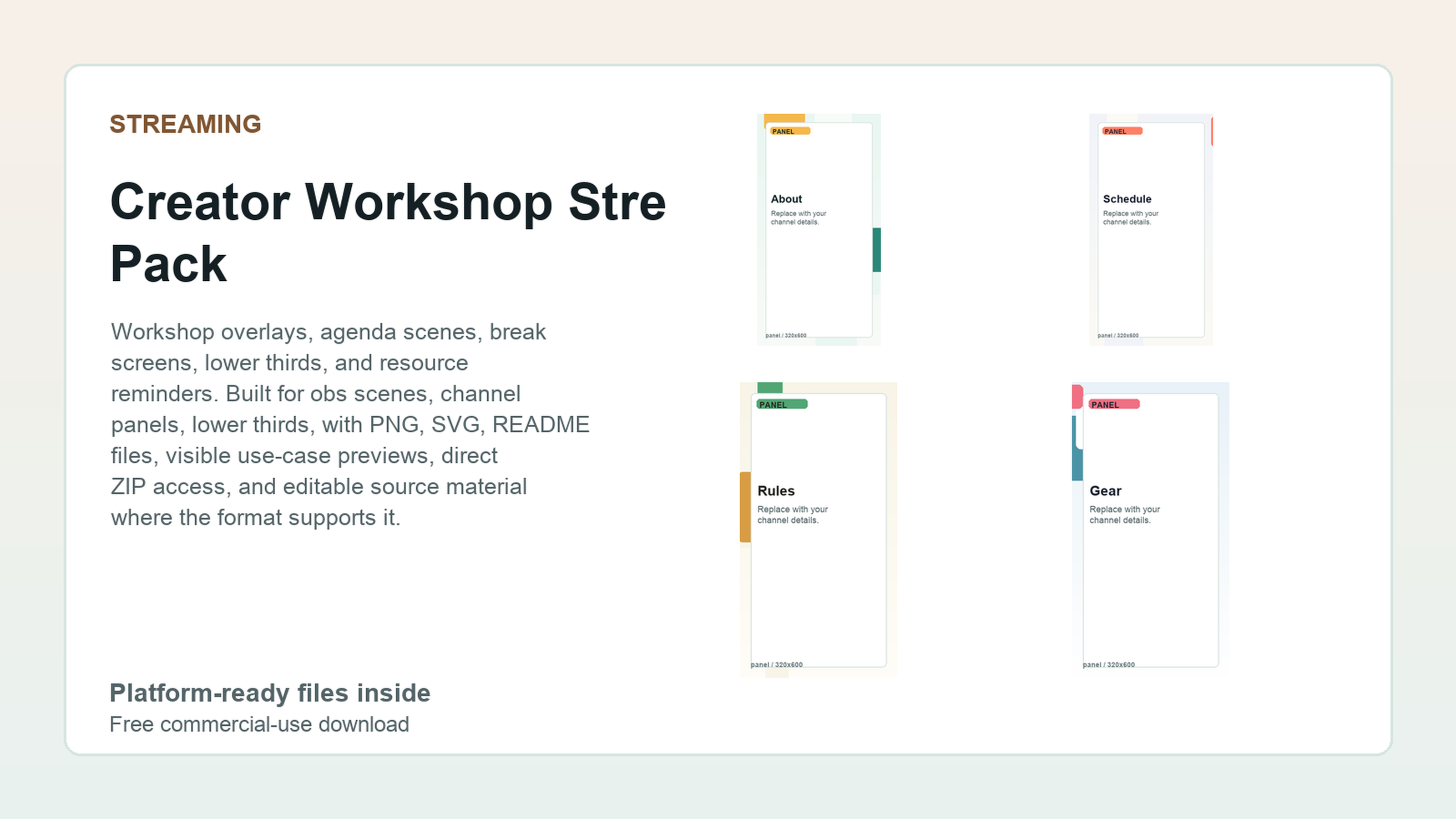The width and height of the screenshot is (1456, 819).
Task: Click the 'Schedule' heading text
Action: point(1127,199)
